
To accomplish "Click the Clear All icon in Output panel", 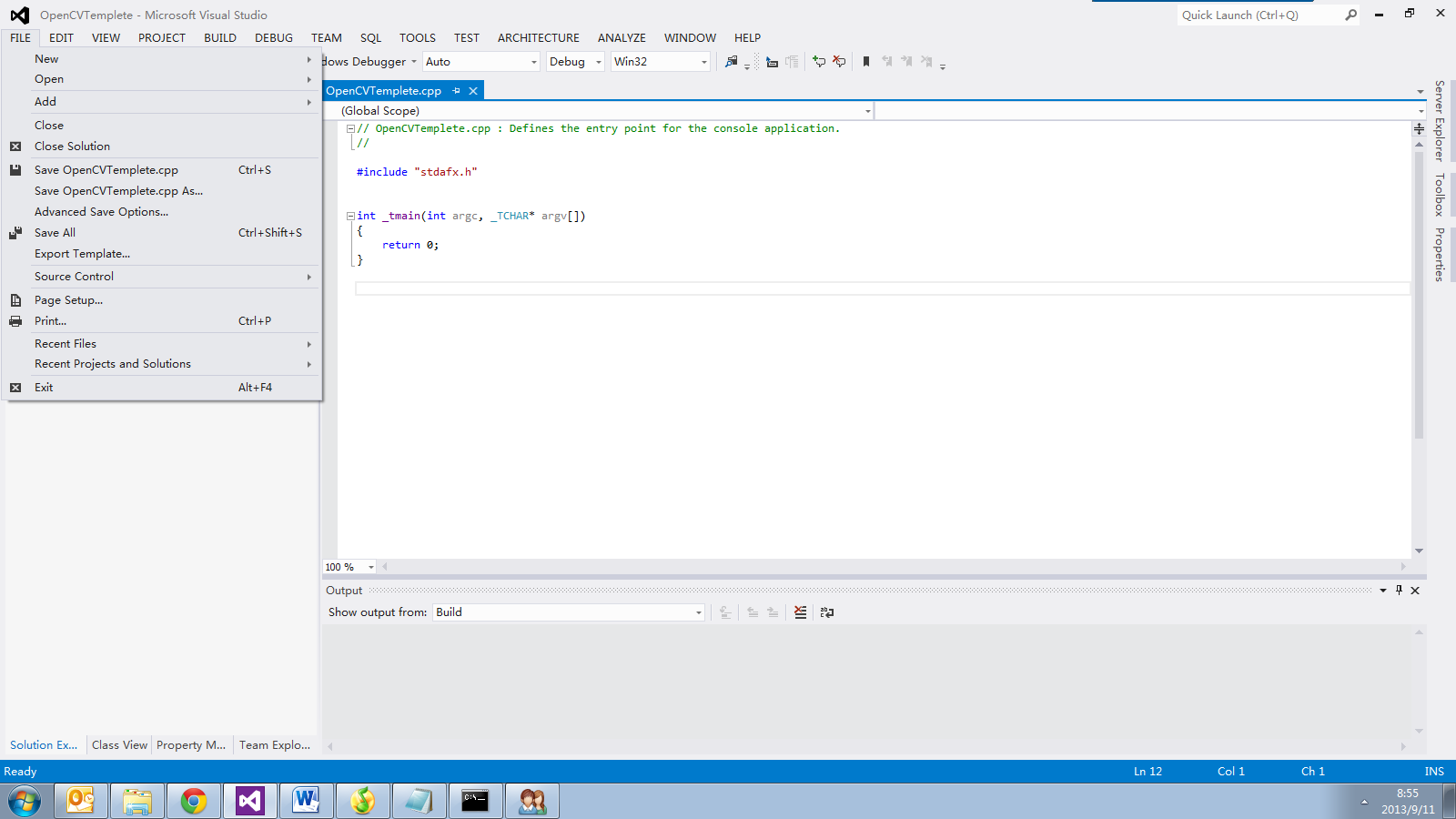I will point(800,612).
